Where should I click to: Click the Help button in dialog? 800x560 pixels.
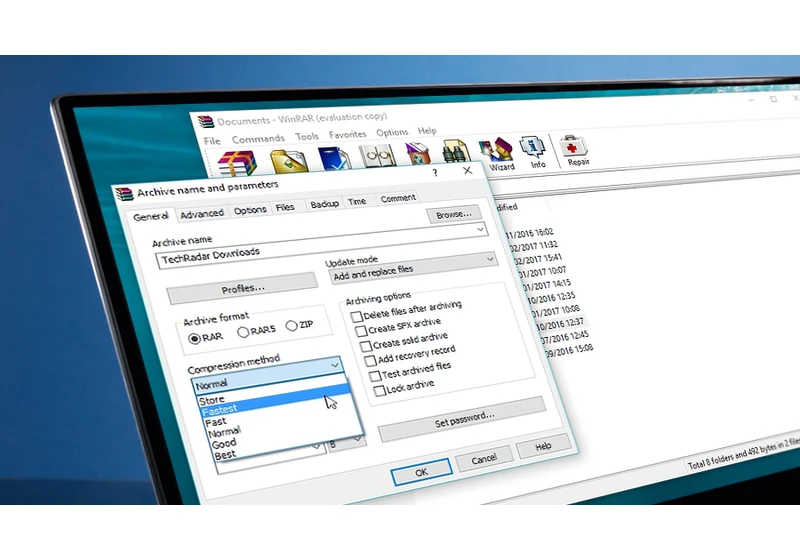click(x=543, y=447)
